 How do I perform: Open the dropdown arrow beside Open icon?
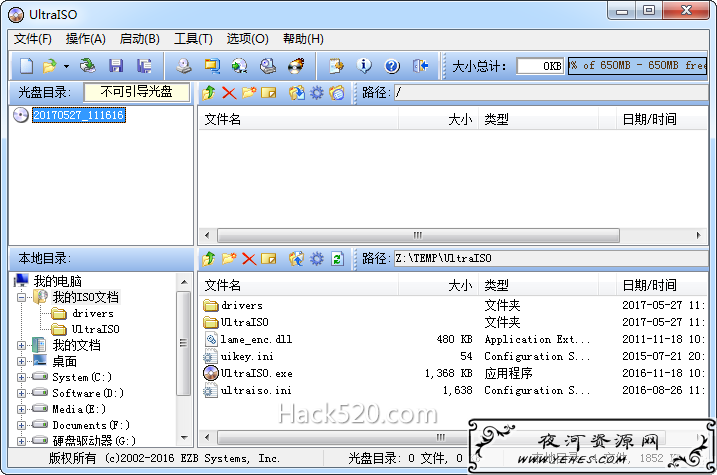[66, 67]
